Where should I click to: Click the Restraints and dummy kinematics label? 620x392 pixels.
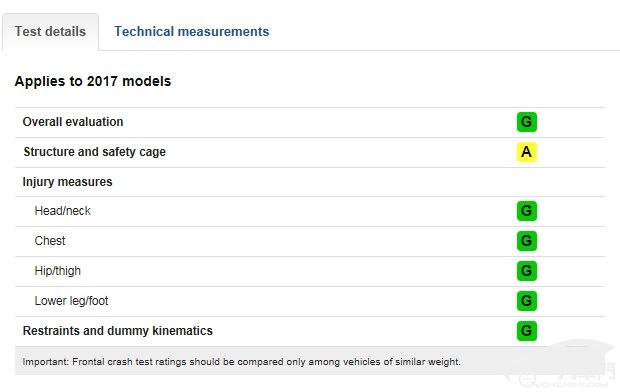point(118,331)
